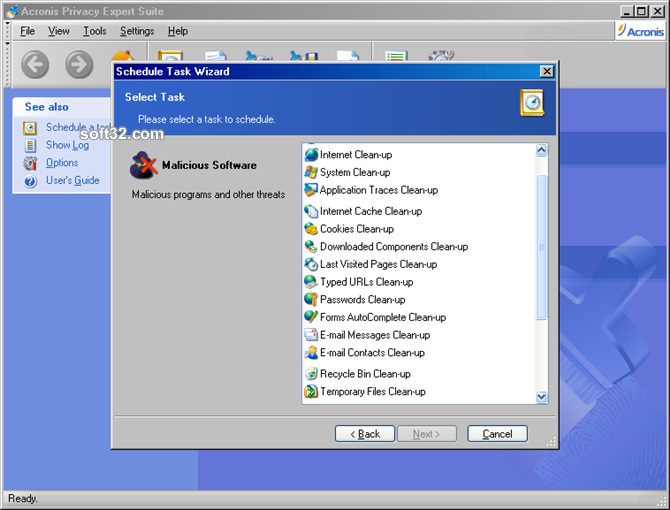Click the Recycle Bin Clean-up icon
This screenshot has height=510, width=670.
311,374
